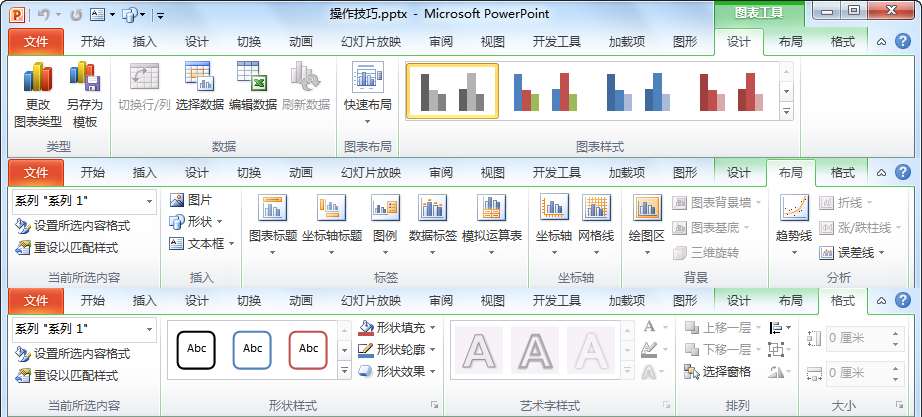Select the gray monochrome chart style thumbnail
Screen dimensions: 922x417
click(452, 91)
